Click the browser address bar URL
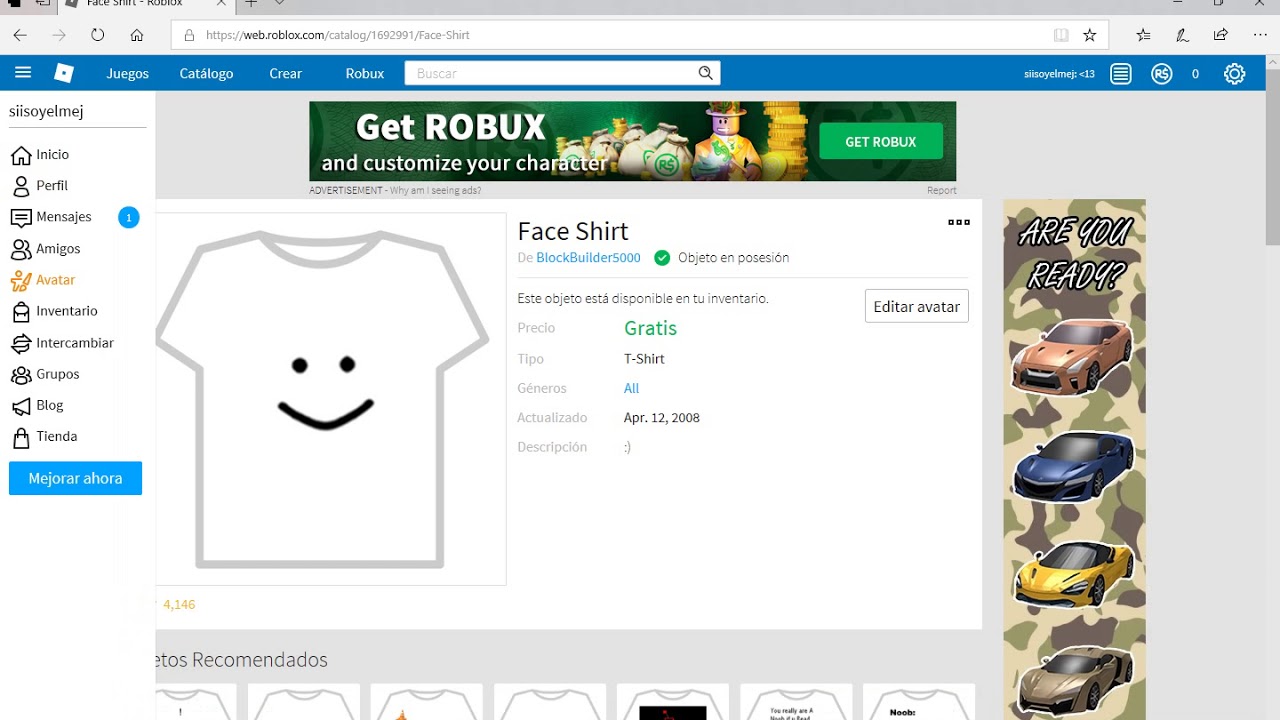 (x=337, y=35)
